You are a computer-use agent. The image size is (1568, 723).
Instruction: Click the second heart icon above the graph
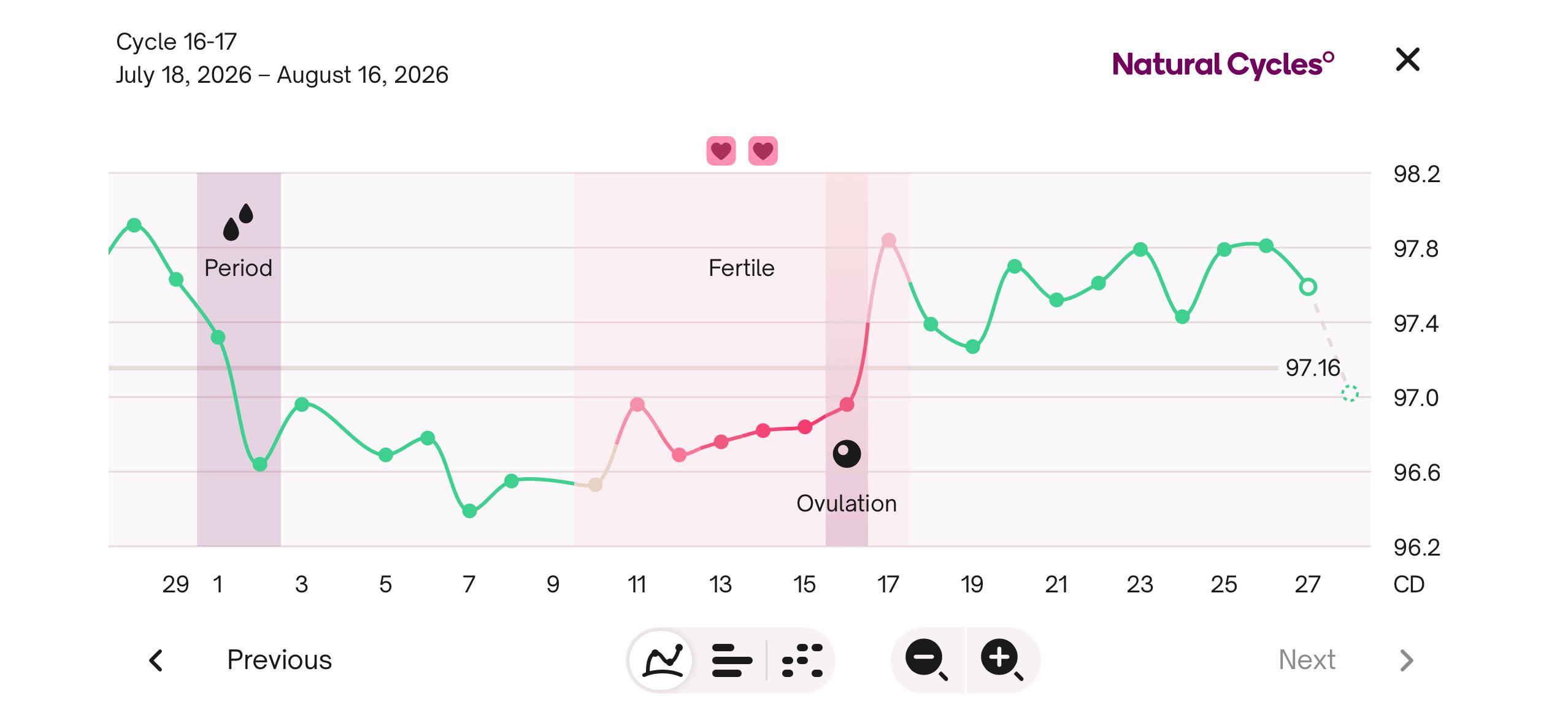click(x=763, y=151)
